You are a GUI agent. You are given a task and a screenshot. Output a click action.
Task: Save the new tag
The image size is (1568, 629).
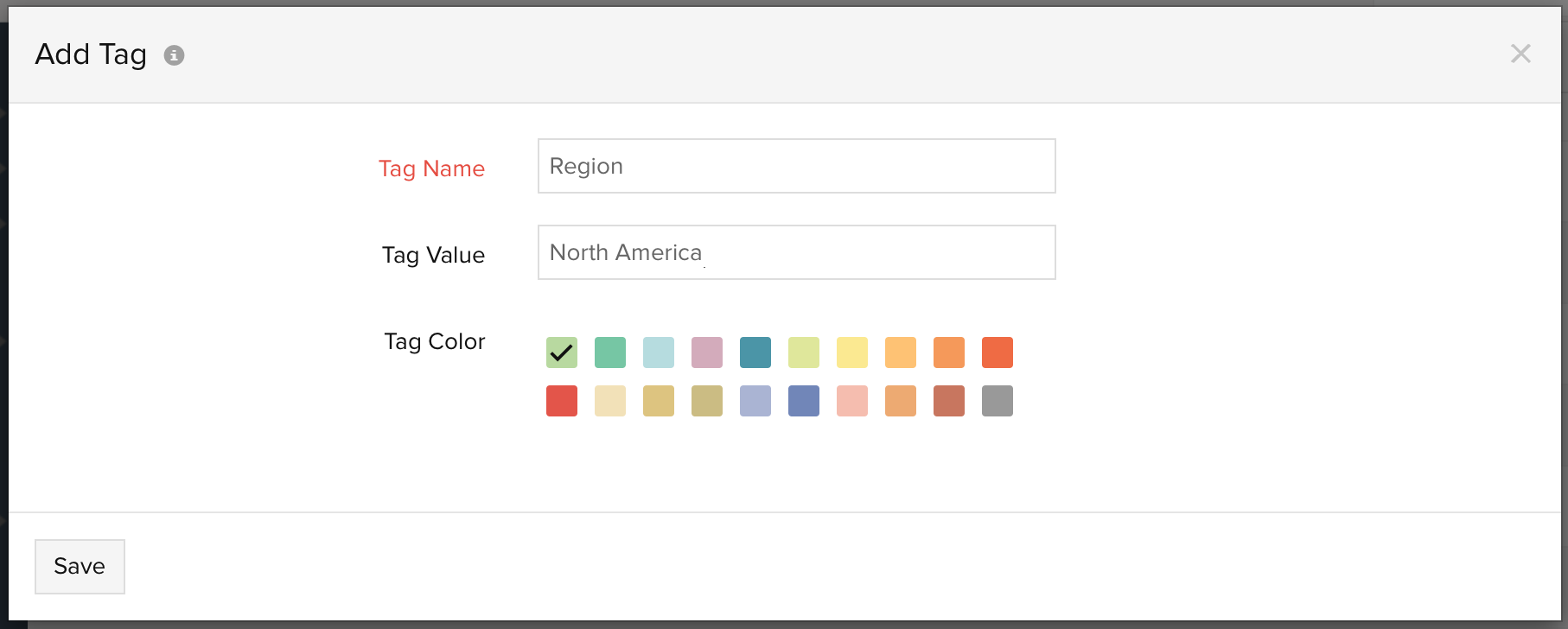click(80, 567)
